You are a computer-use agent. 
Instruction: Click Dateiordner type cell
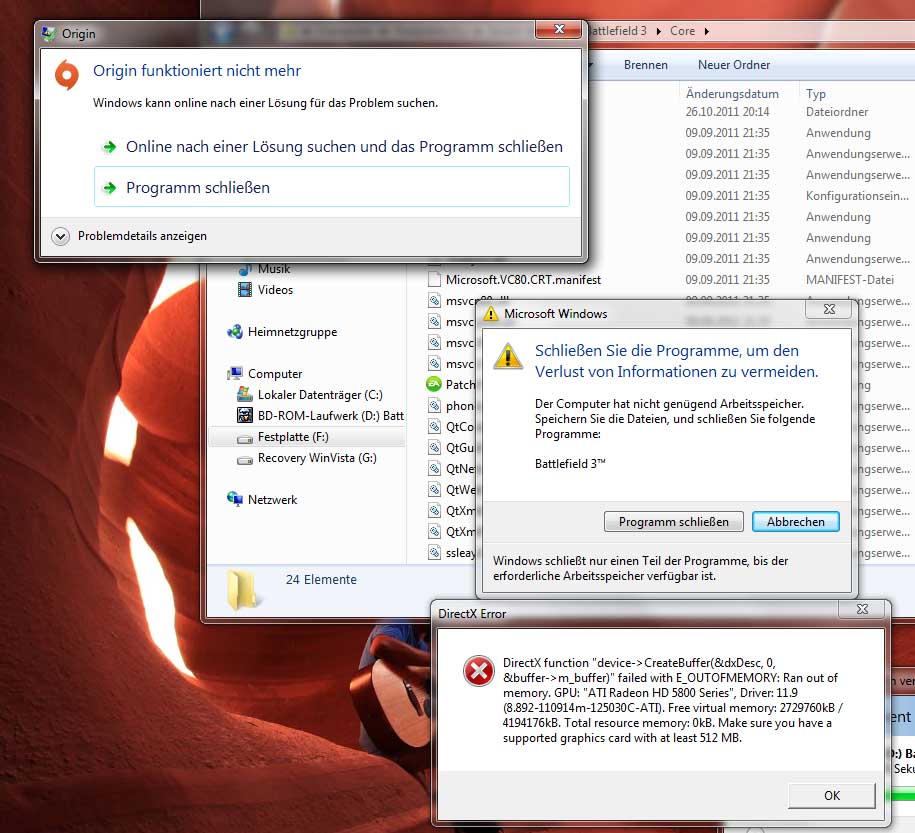(x=837, y=111)
